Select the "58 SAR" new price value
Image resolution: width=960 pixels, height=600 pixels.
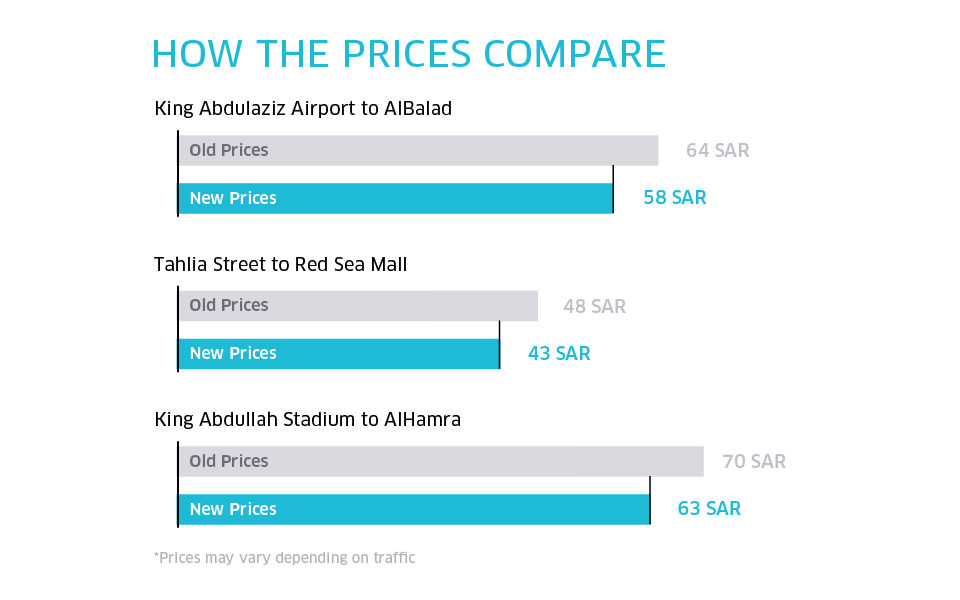coord(674,198)
